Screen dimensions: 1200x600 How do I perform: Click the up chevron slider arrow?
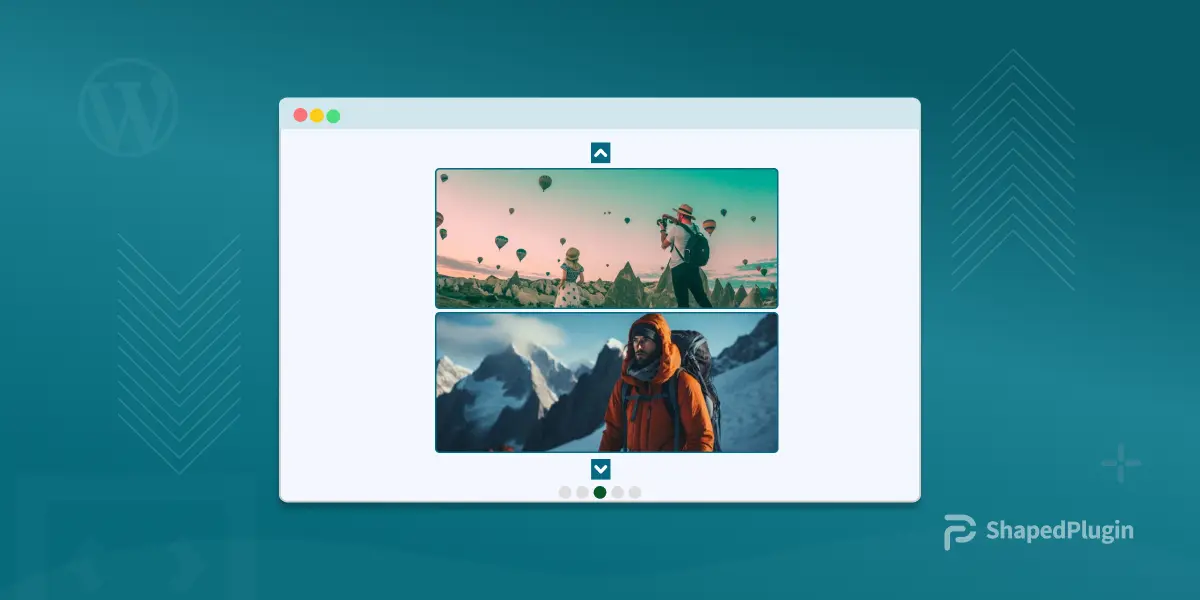click(600, 153)
